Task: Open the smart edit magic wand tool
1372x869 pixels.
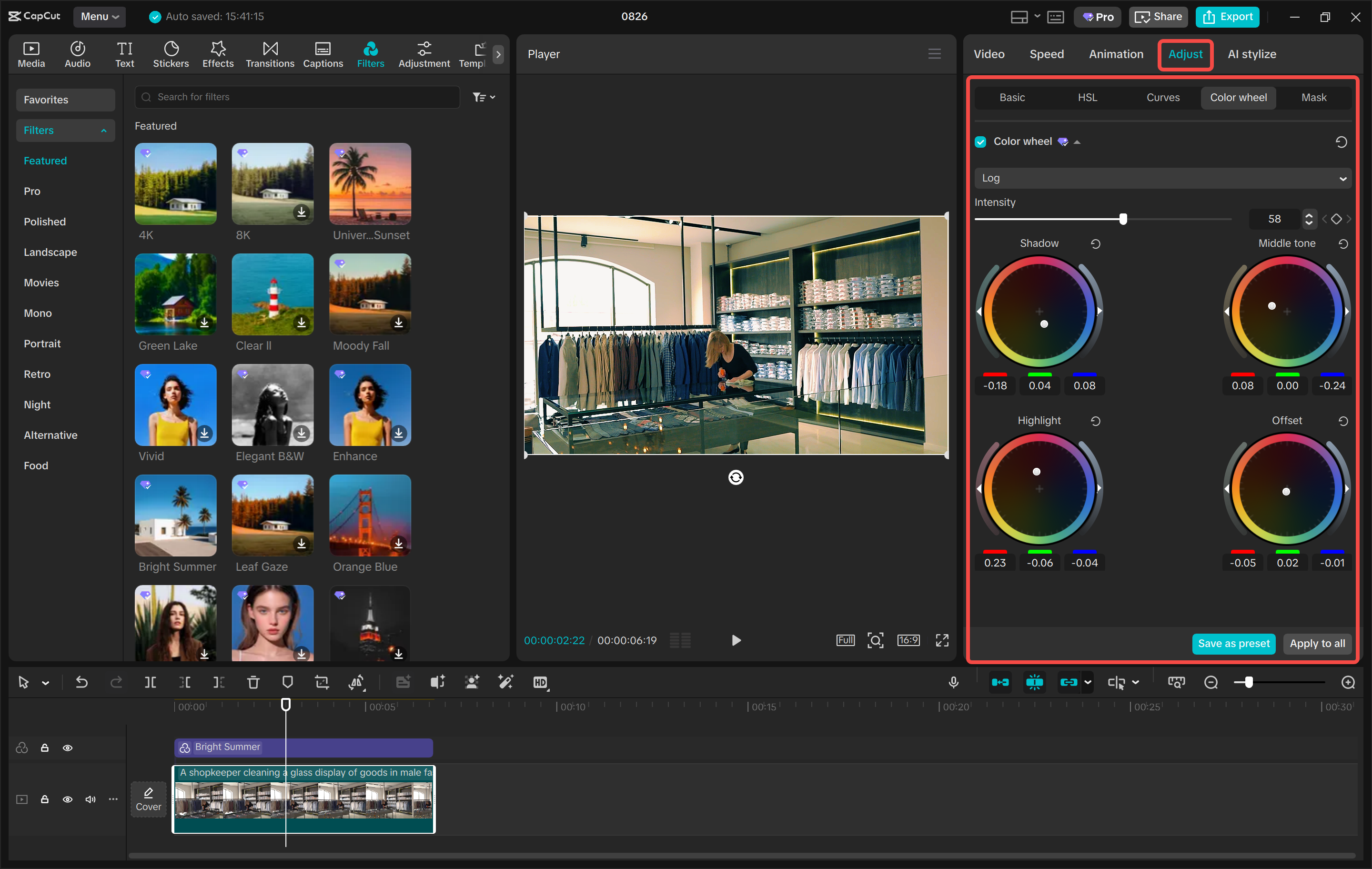Action: pos(506,682)
